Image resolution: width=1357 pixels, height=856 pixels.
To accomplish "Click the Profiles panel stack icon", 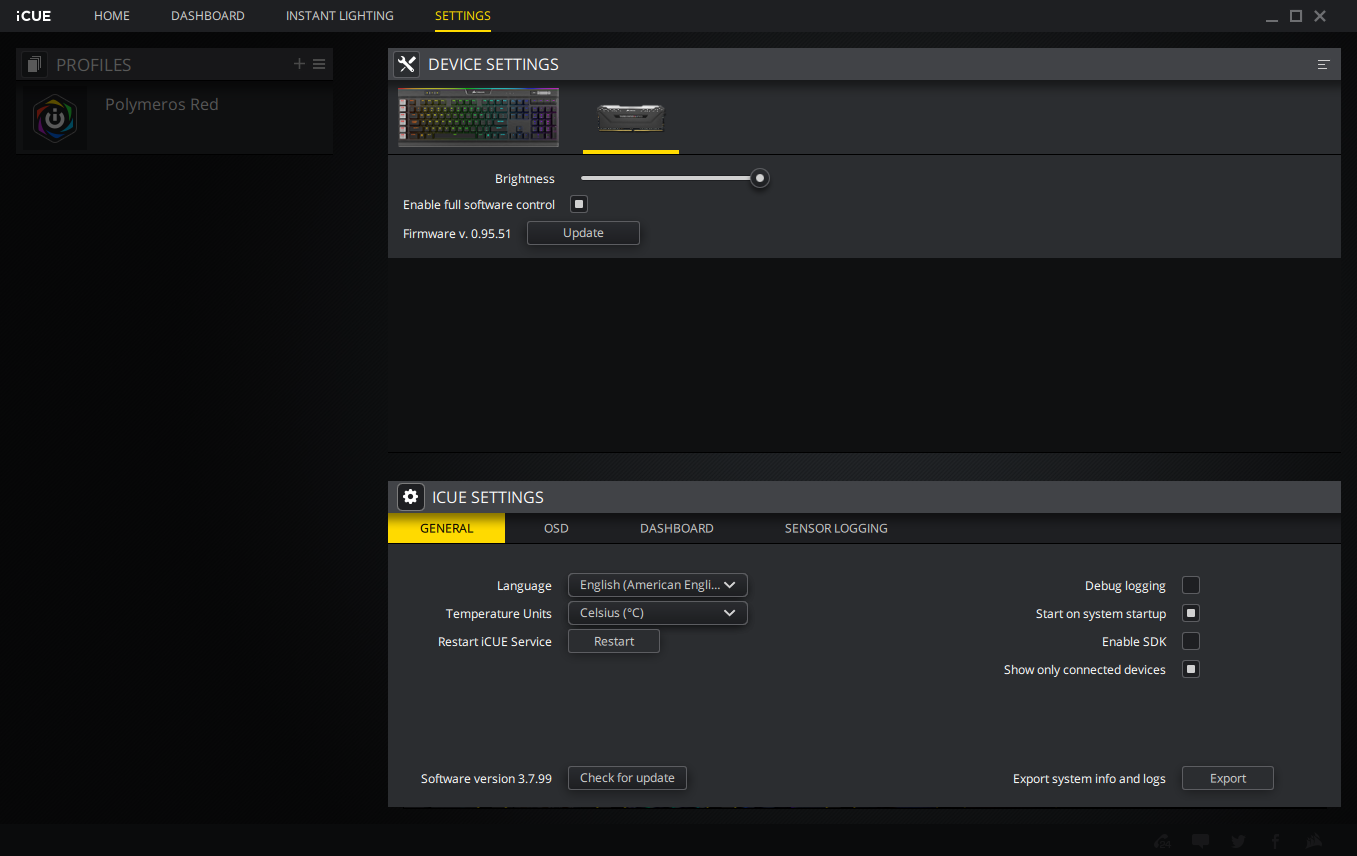I will point(36,65).
